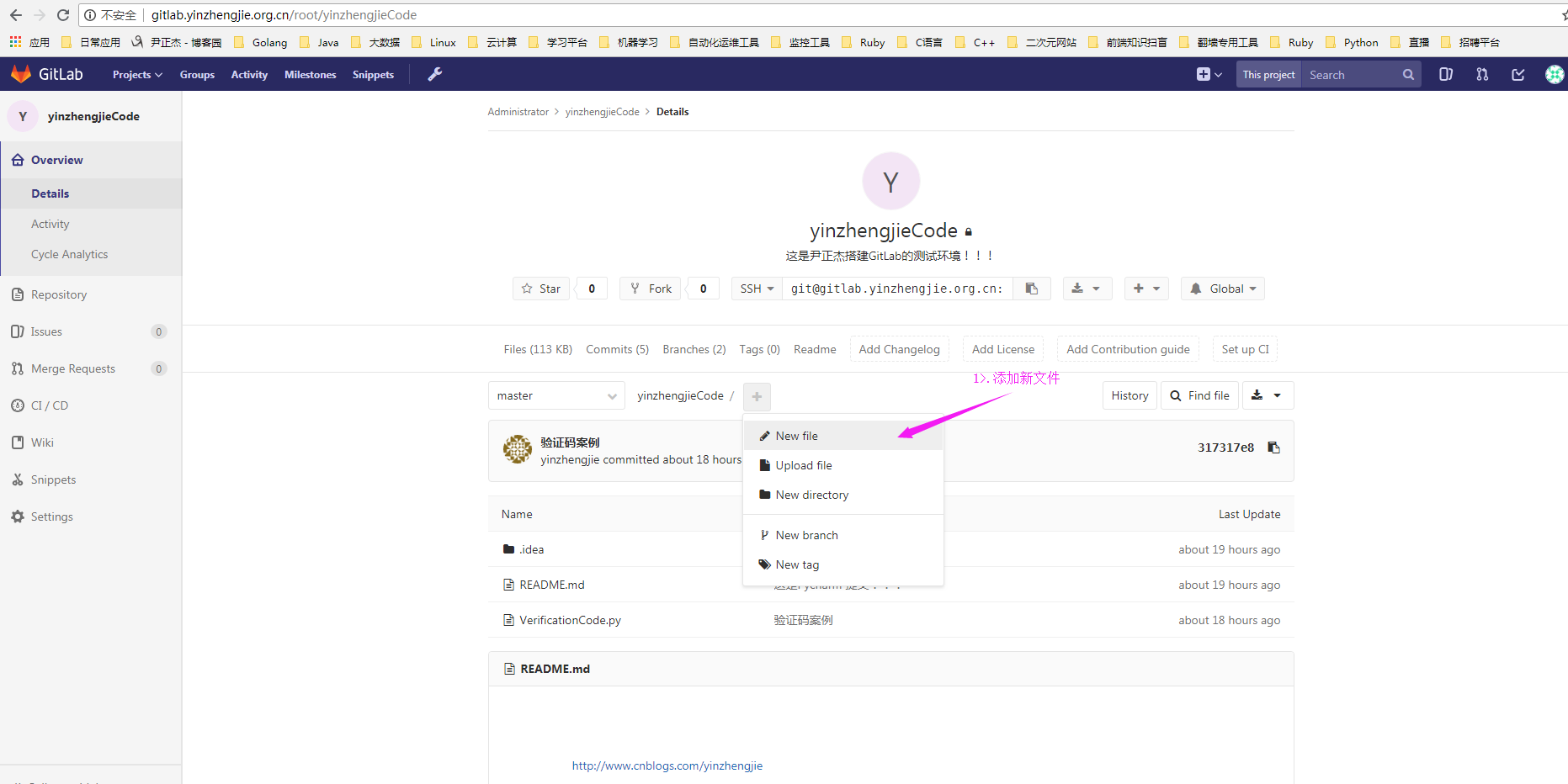The height and width of the screenshot is (784, 1568).
Task: Expand the Projects dropdown in navbar
Action: pyautogui.click(x=137, y=74)
